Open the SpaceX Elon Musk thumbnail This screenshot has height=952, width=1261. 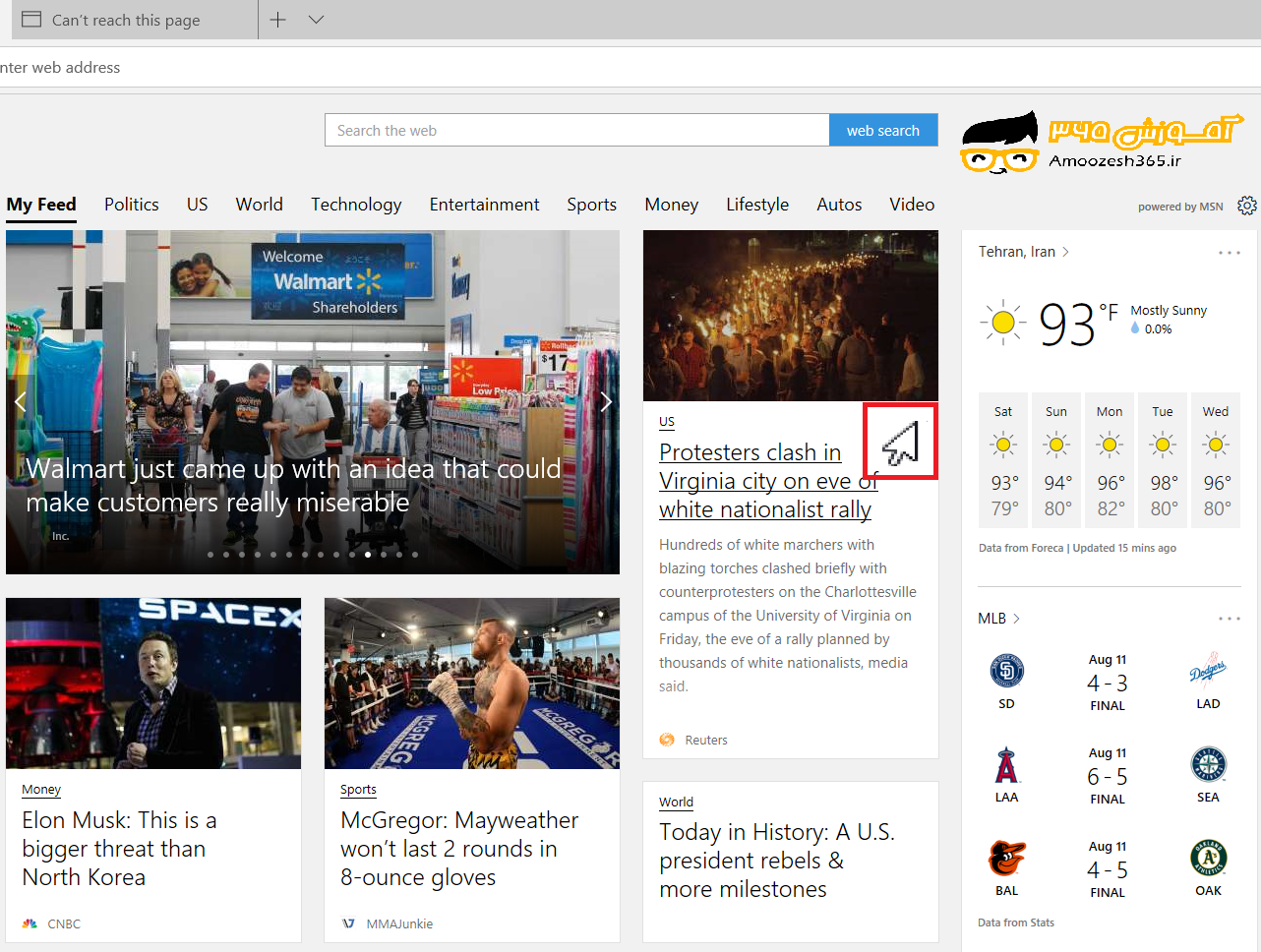tap(153, 684)
